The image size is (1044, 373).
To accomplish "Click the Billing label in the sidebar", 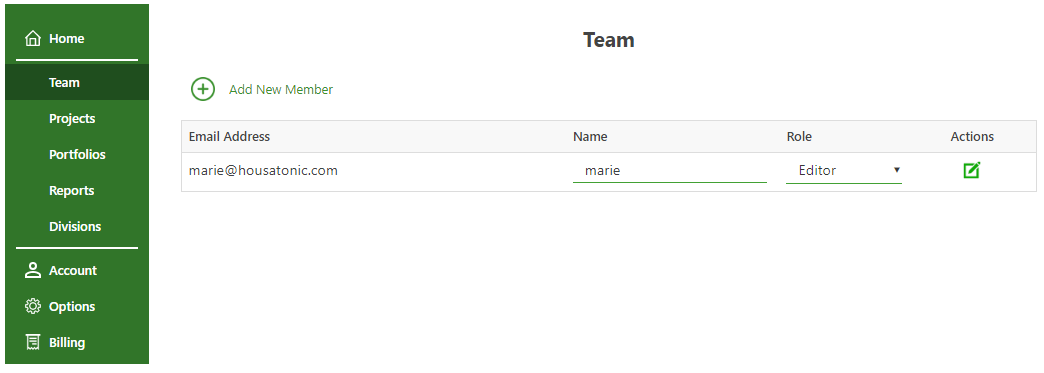I will 67,342.
